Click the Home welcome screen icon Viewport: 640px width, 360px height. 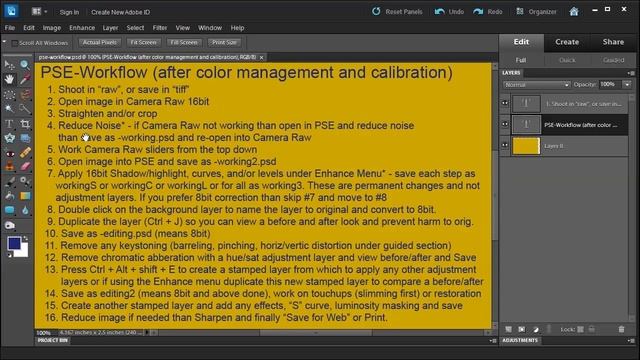[574, 11]
